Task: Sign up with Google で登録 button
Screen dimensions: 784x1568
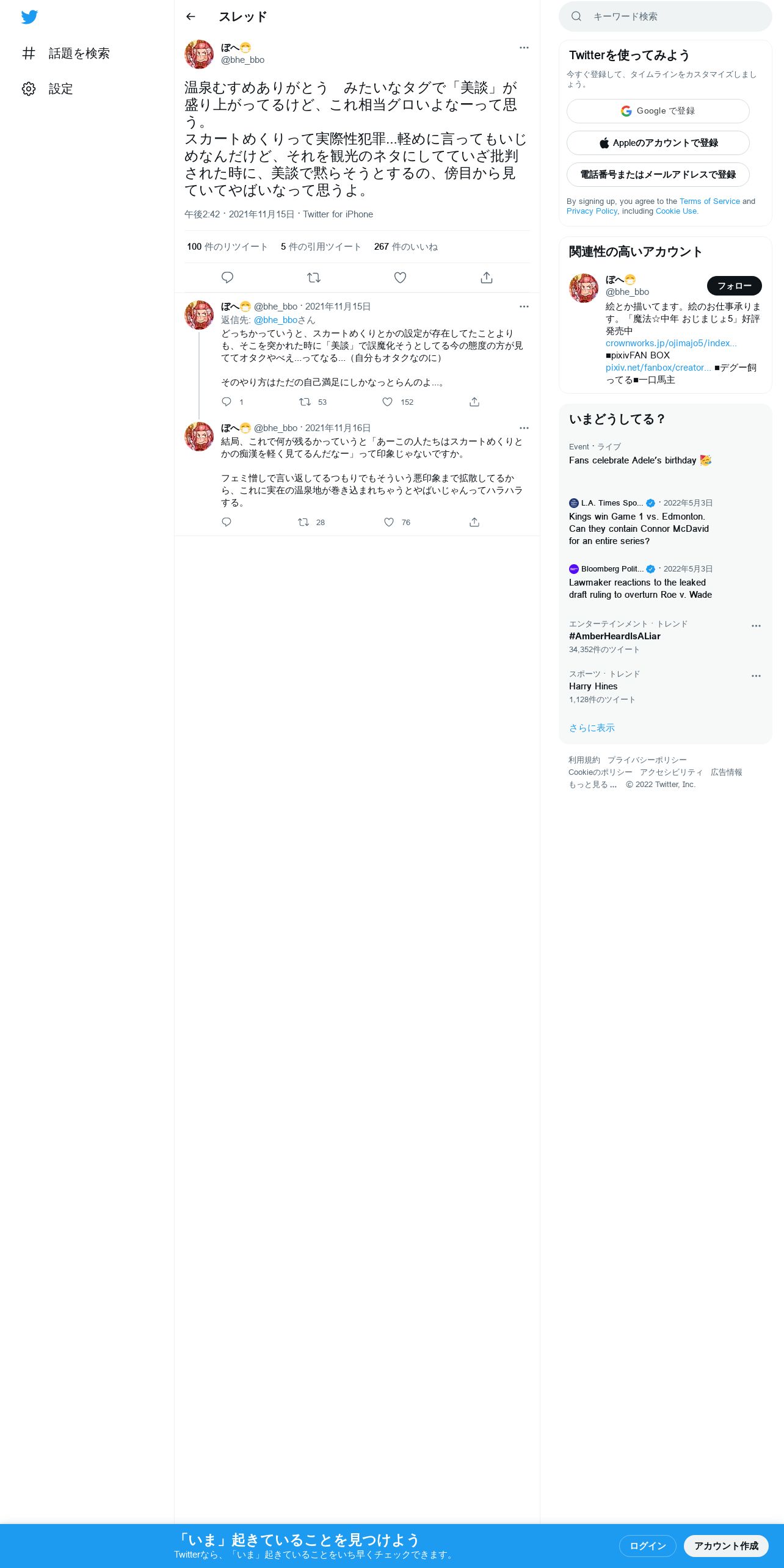Action: pyautogui.click(x=658, y=111)
